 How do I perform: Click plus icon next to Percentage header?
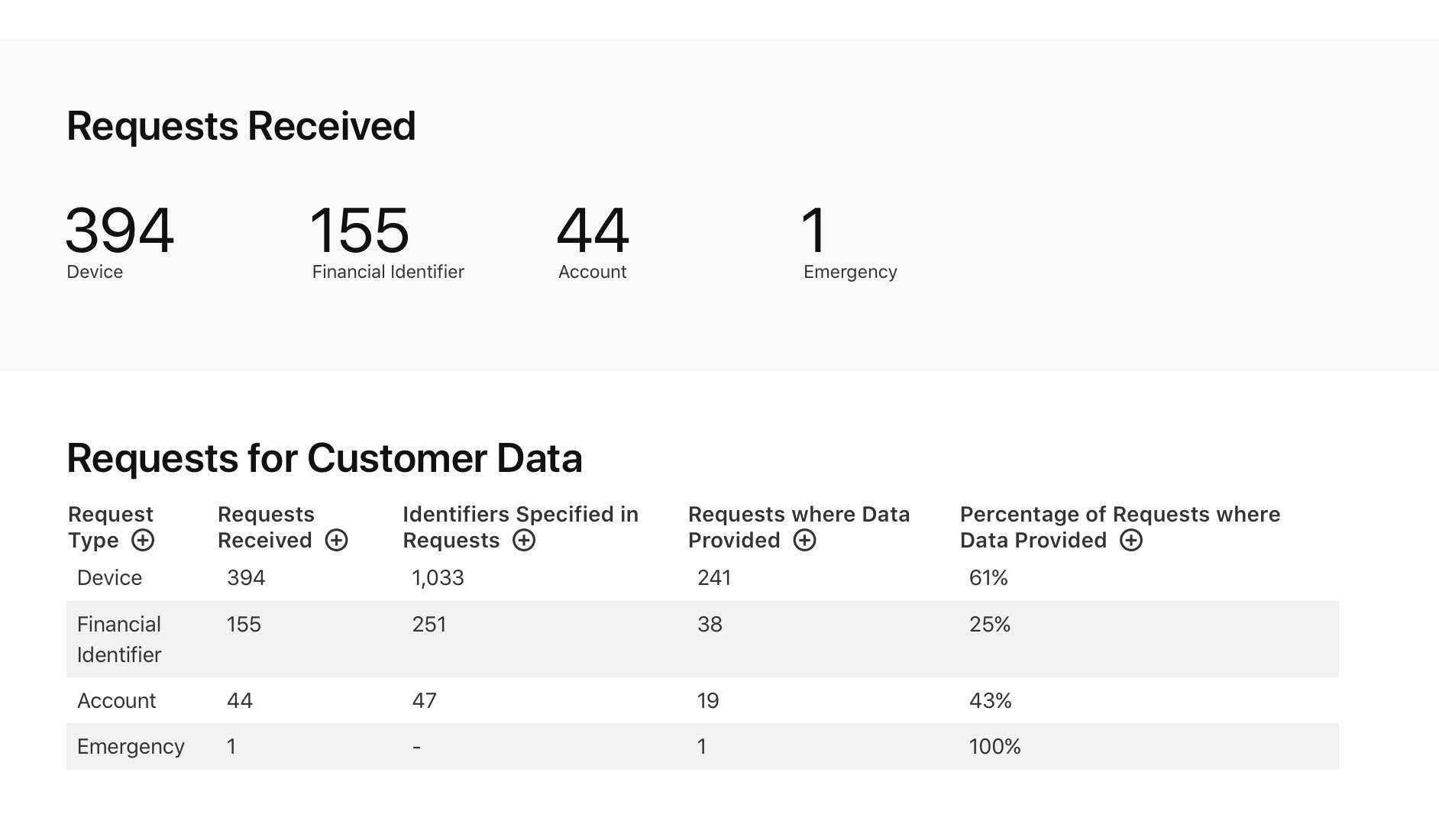point(1131,541)
